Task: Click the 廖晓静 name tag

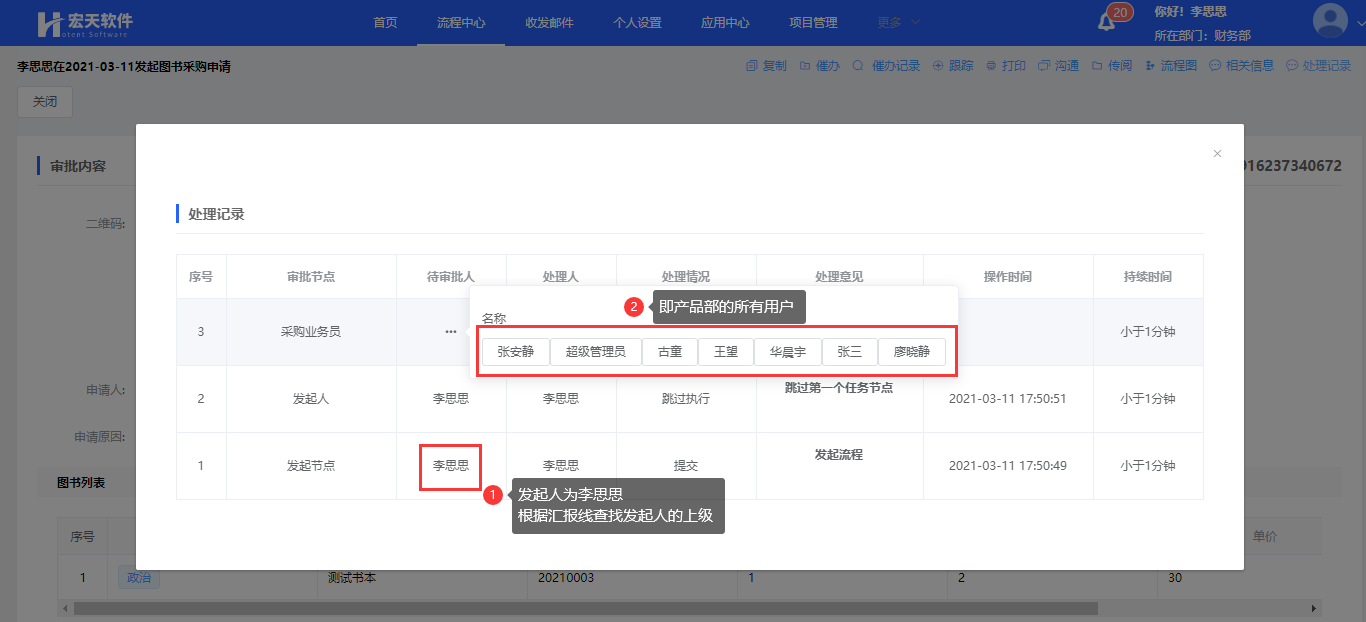Action: point(911,352)
